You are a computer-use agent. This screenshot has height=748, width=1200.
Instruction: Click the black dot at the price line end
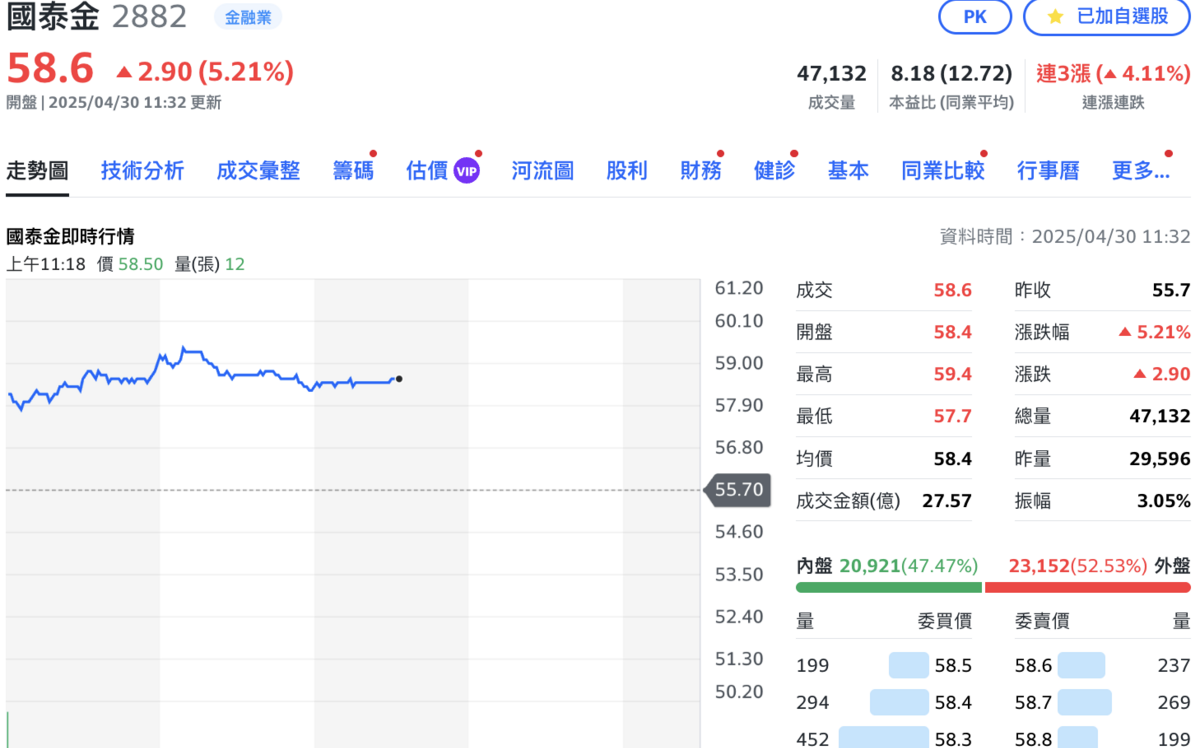click(399, 379)
